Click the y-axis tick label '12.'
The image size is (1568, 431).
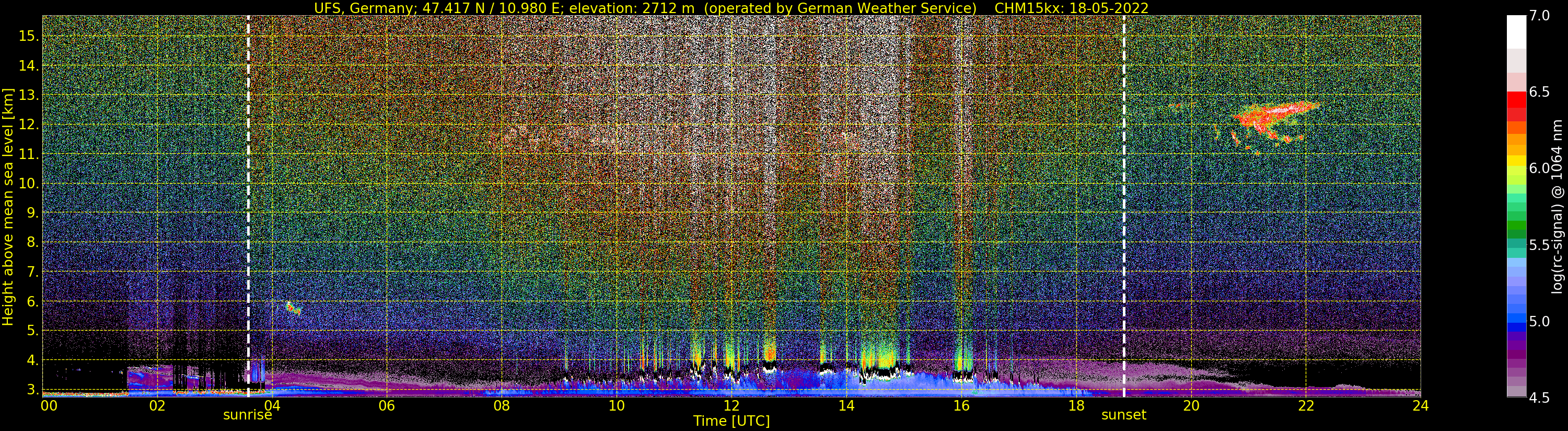(x=29, y=125)
